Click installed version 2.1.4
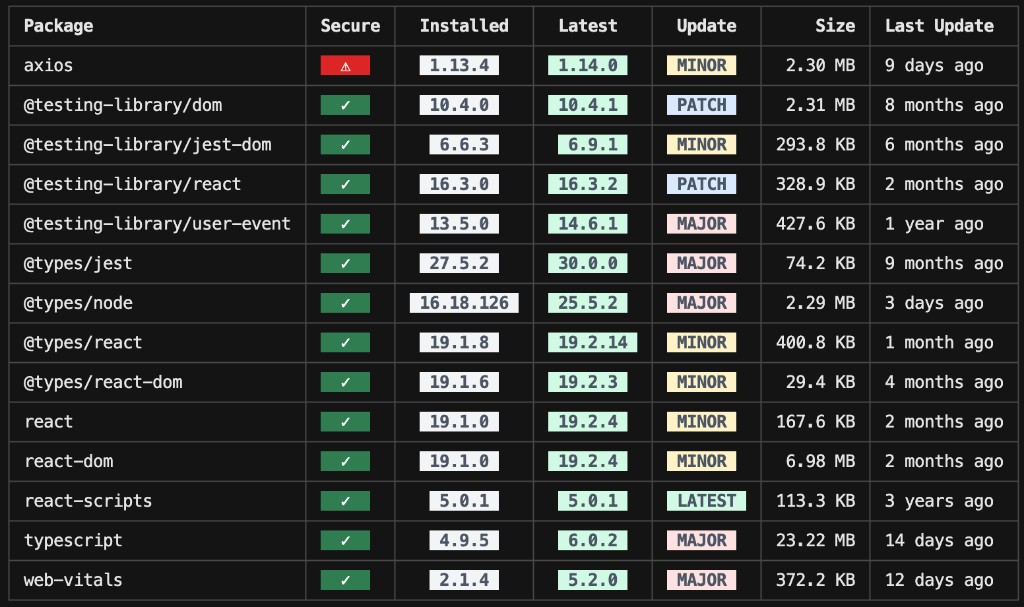1024x607 pixels. (x=464, y=580)
